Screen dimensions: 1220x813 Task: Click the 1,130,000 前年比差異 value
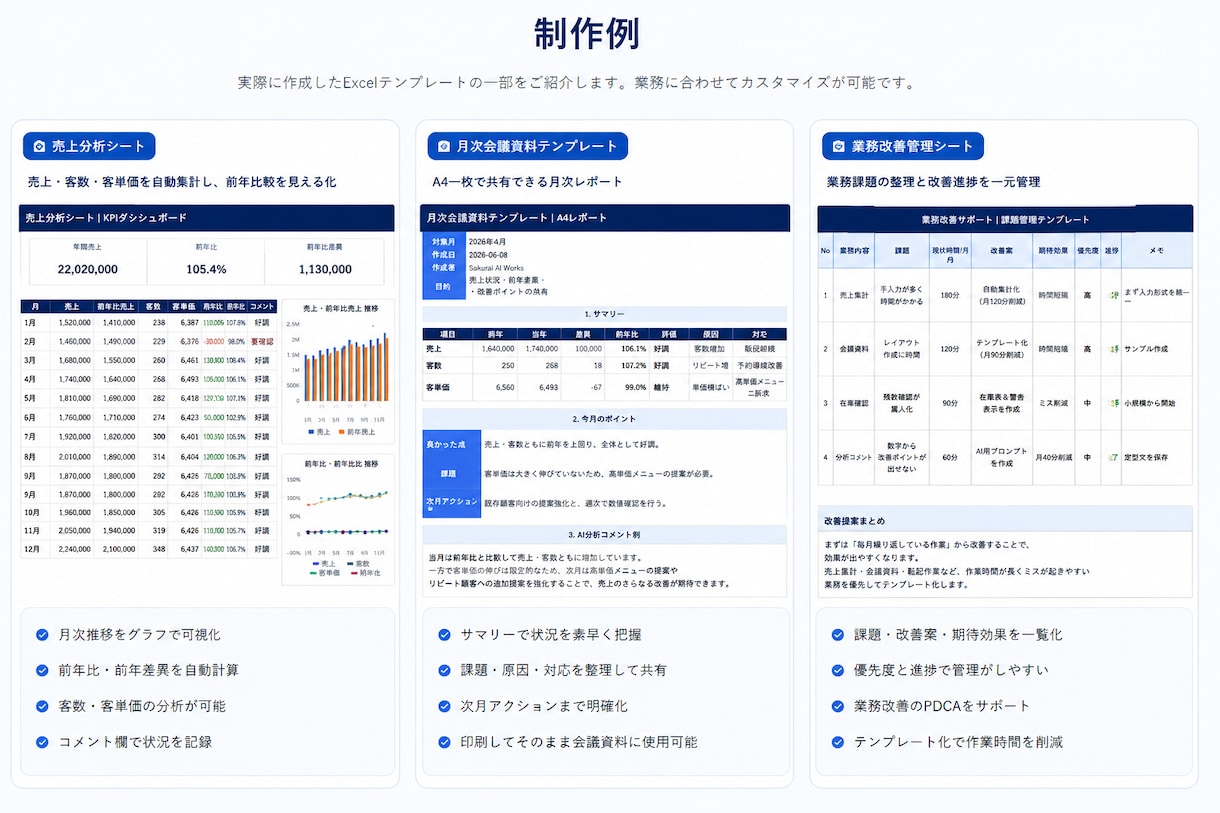[x=325, y=269]
